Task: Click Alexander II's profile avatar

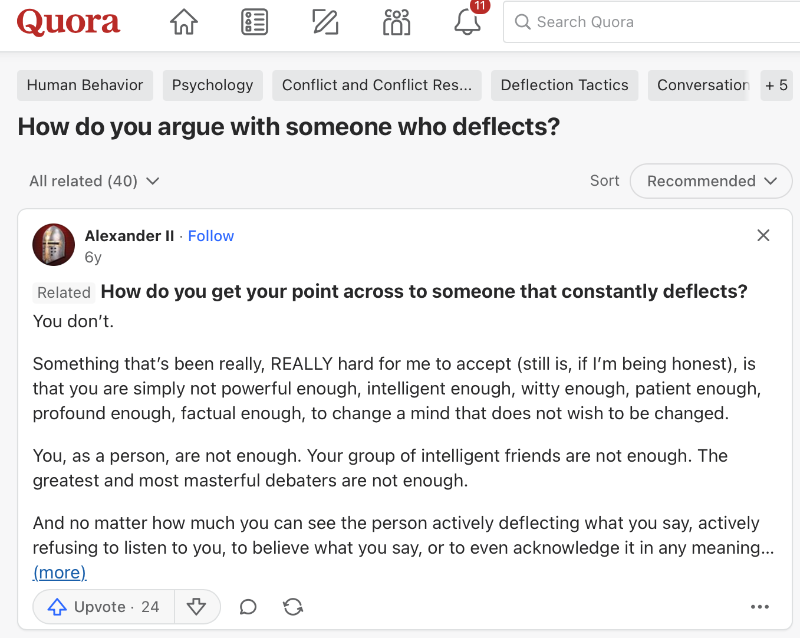Action: (54, 245)
